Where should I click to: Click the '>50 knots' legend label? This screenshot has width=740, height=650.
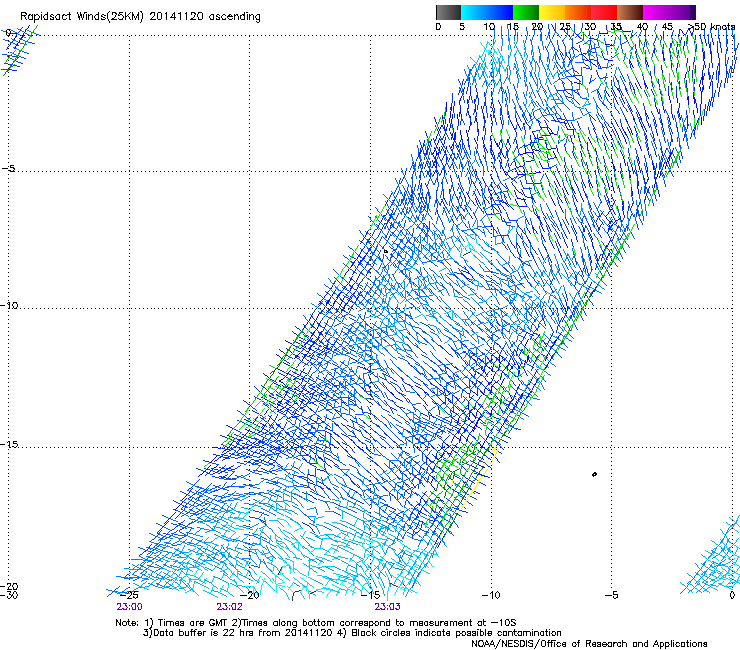pyautogui.click(x=712, y=27)
